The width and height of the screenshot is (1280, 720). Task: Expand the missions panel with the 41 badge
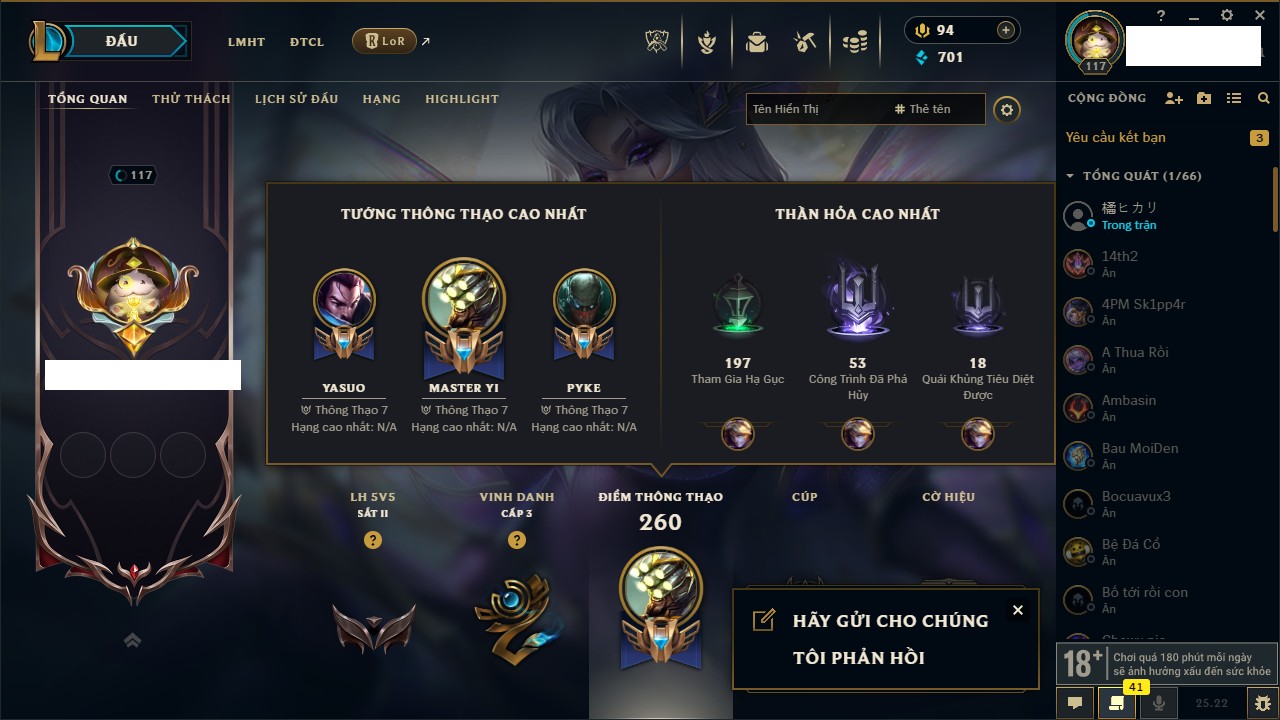pyautogui.click(x=1117, y=703)
